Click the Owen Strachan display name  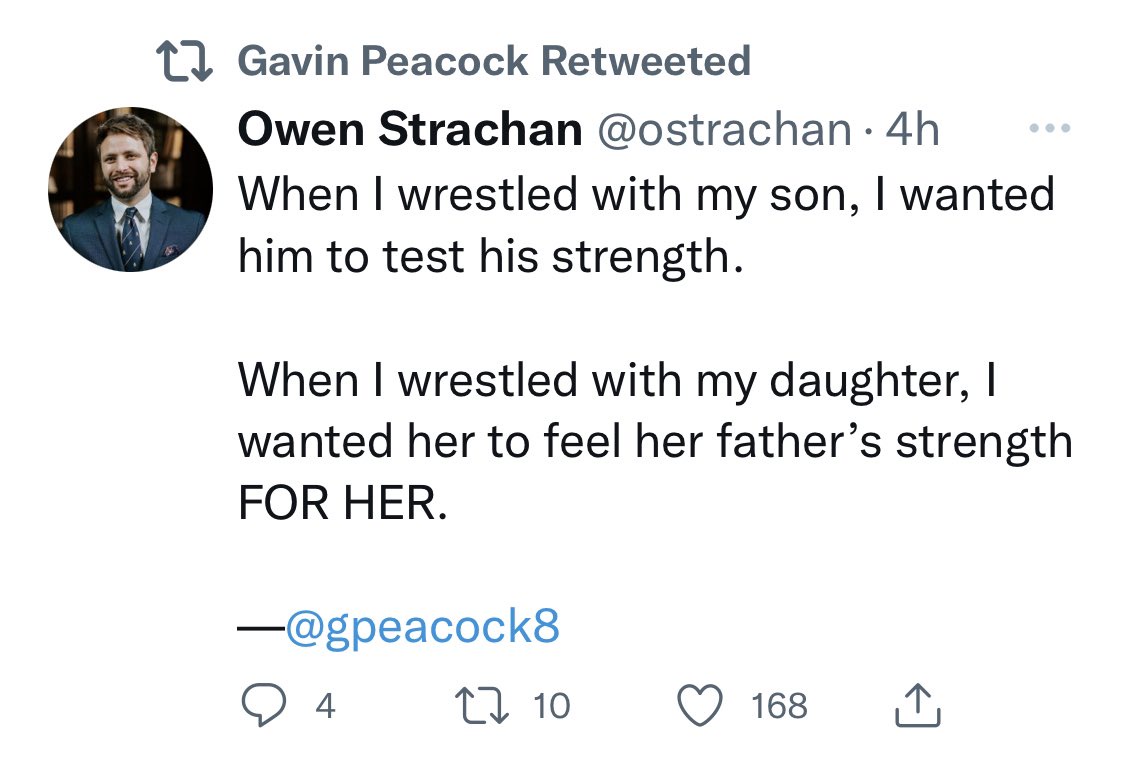[x=410, y=129]
